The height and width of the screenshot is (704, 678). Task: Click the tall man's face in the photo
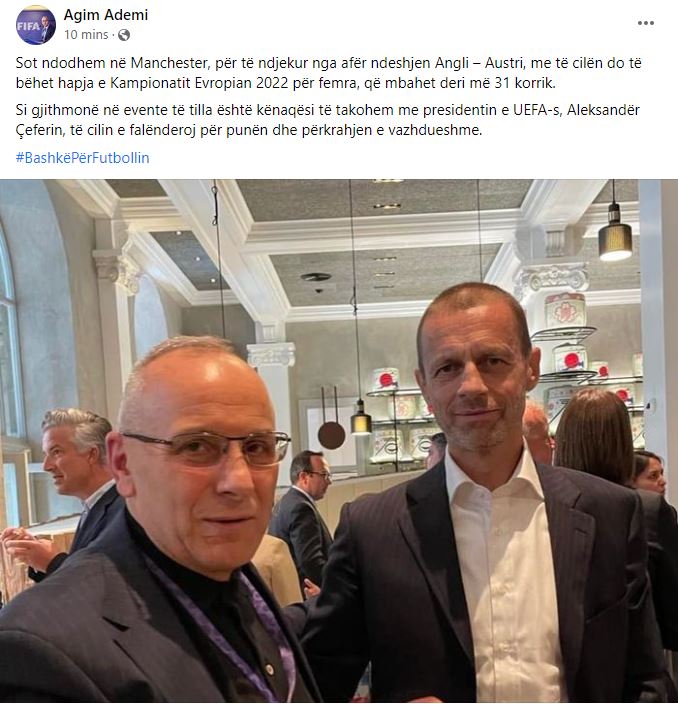476,373
